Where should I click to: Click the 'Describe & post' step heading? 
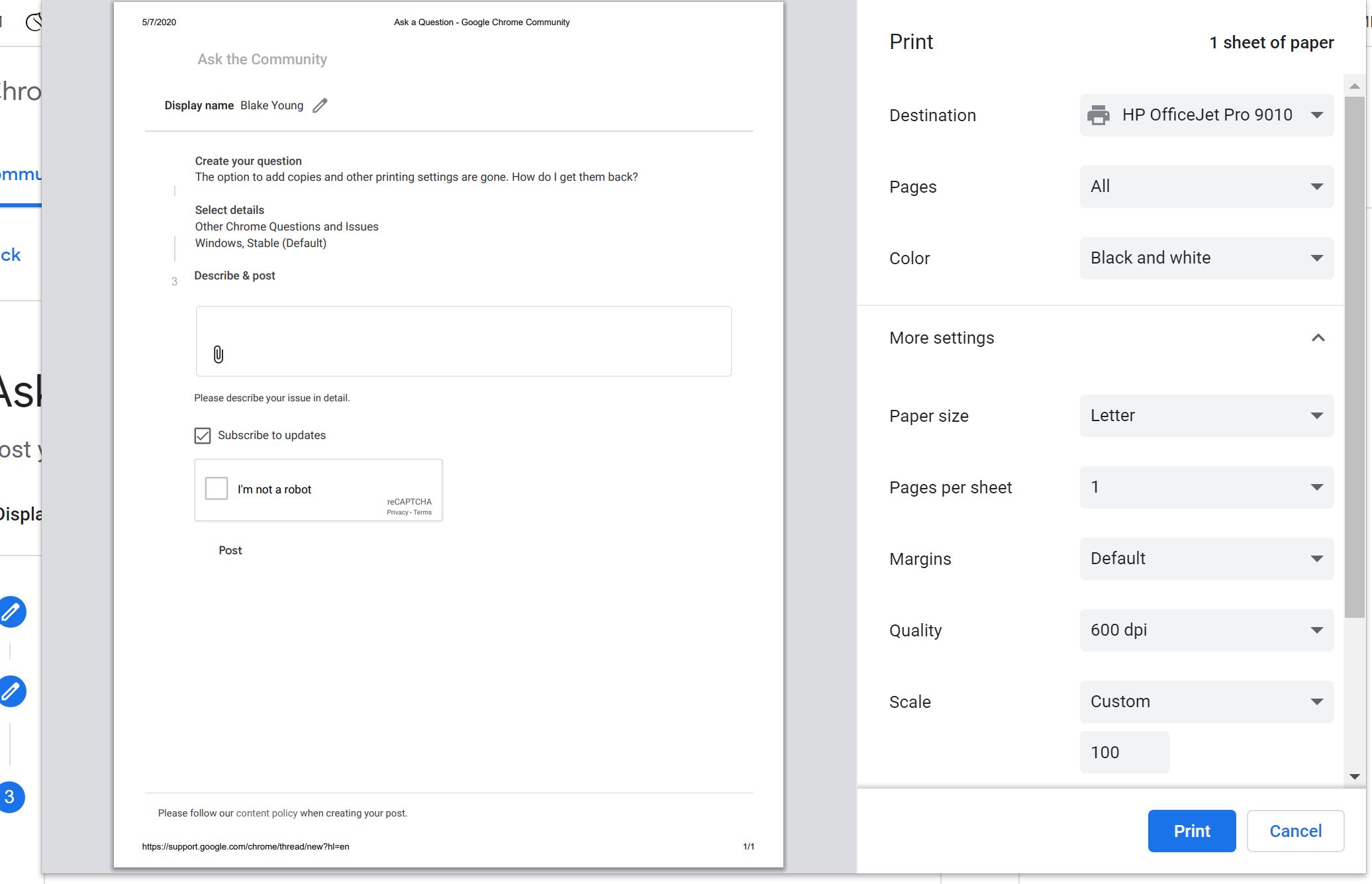pos(234,275)
